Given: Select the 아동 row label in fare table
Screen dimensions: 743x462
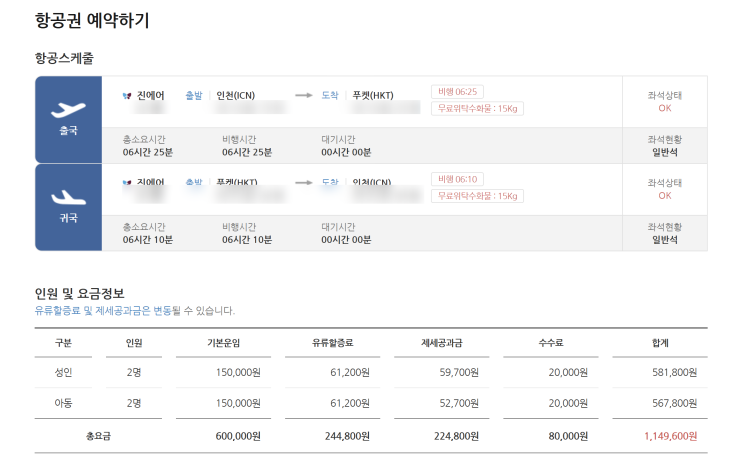Looking at the screenshot, I should [63, 403].
